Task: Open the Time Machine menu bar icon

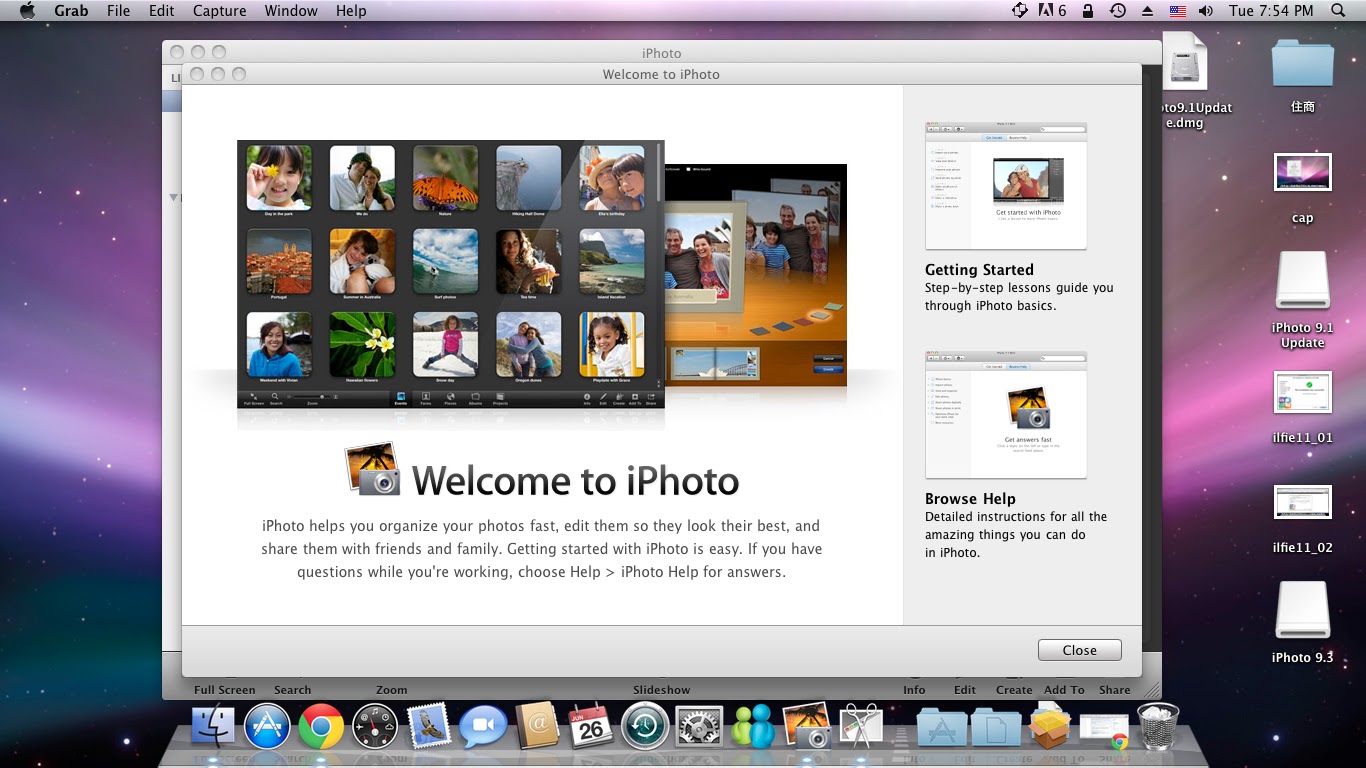Action: click(x=1118, y=11)
